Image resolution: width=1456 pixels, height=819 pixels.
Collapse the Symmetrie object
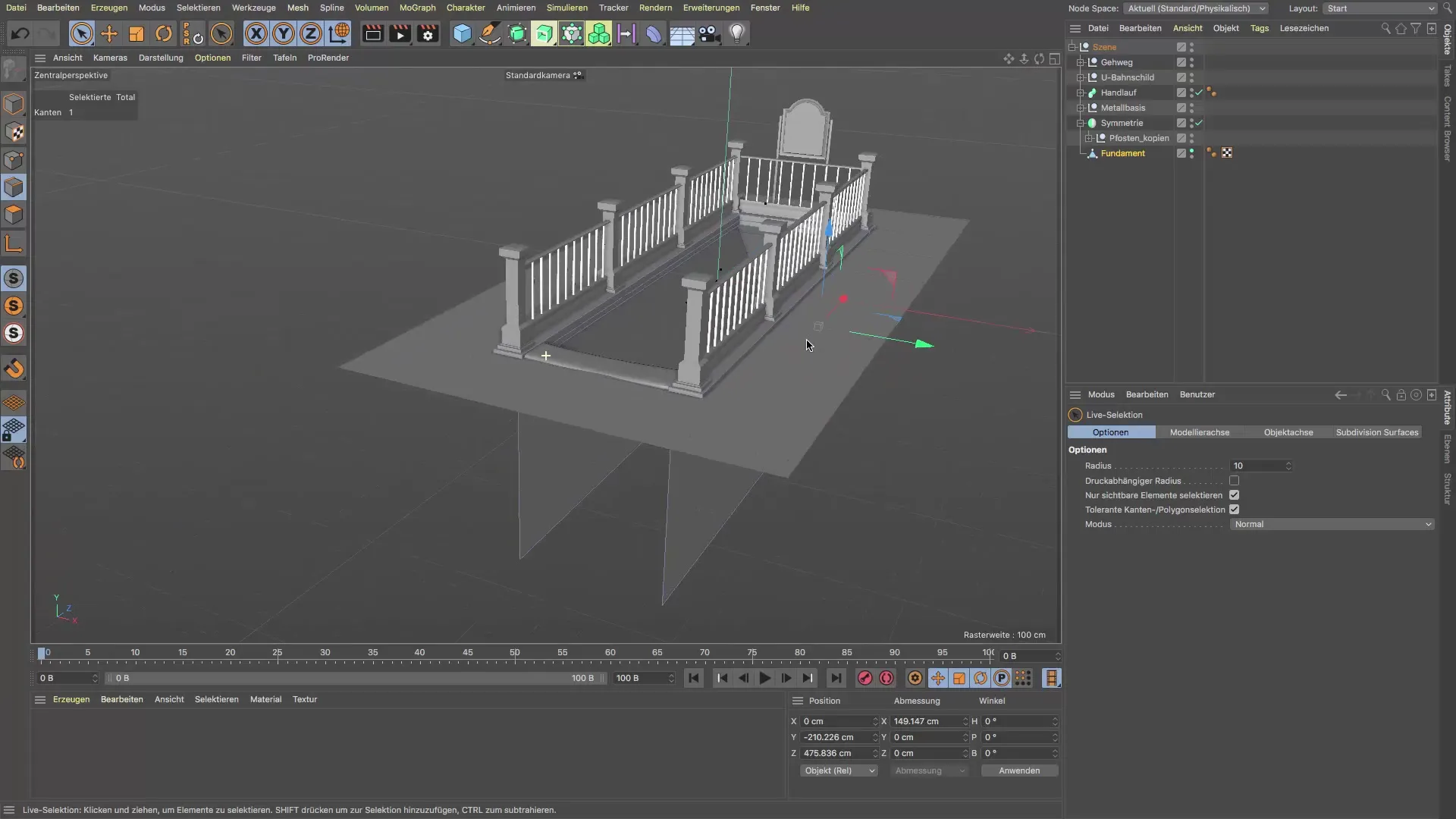click(1080, 123)
